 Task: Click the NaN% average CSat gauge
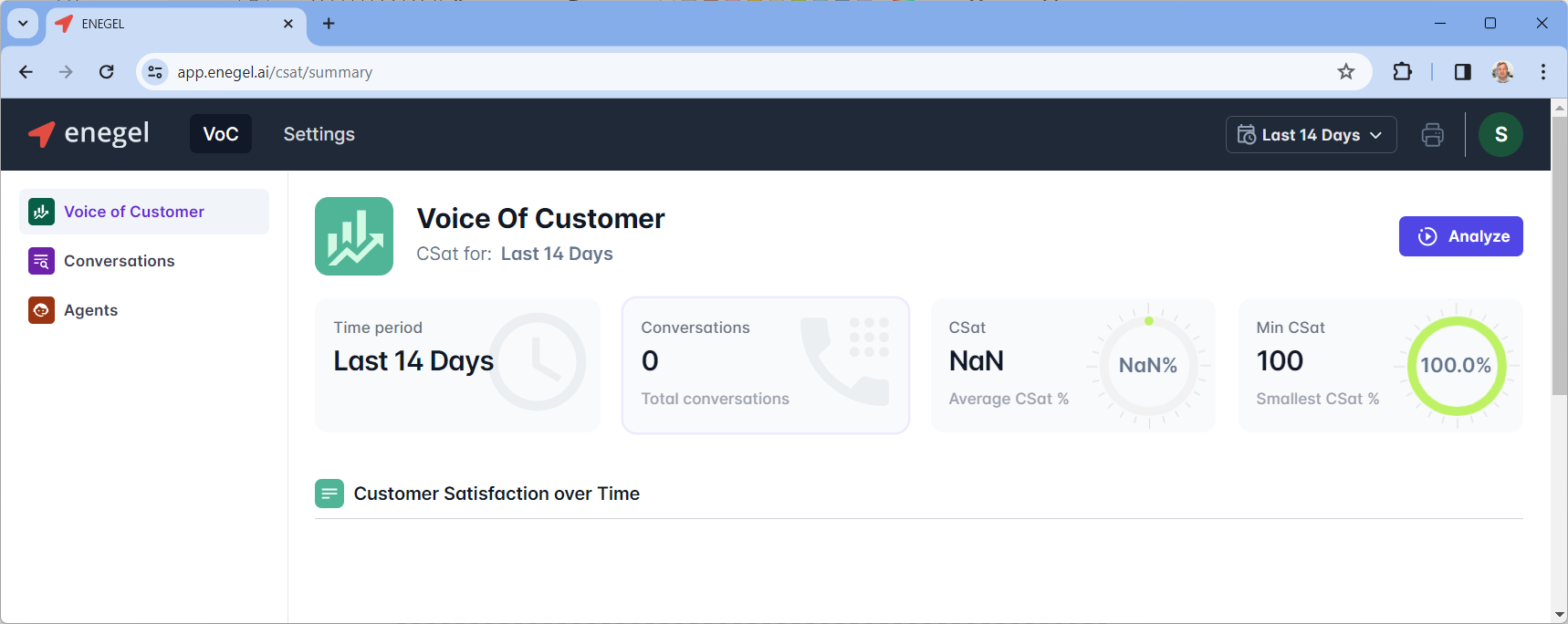(1148, 365)
